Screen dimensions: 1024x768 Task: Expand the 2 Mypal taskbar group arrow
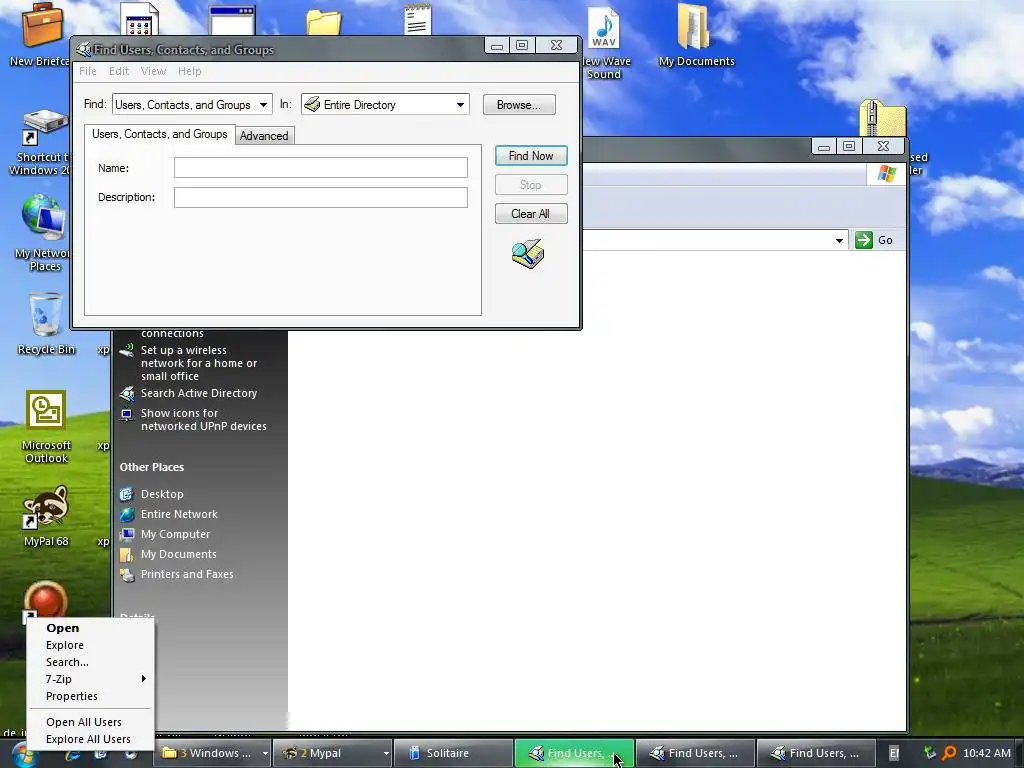coord(386,753)
